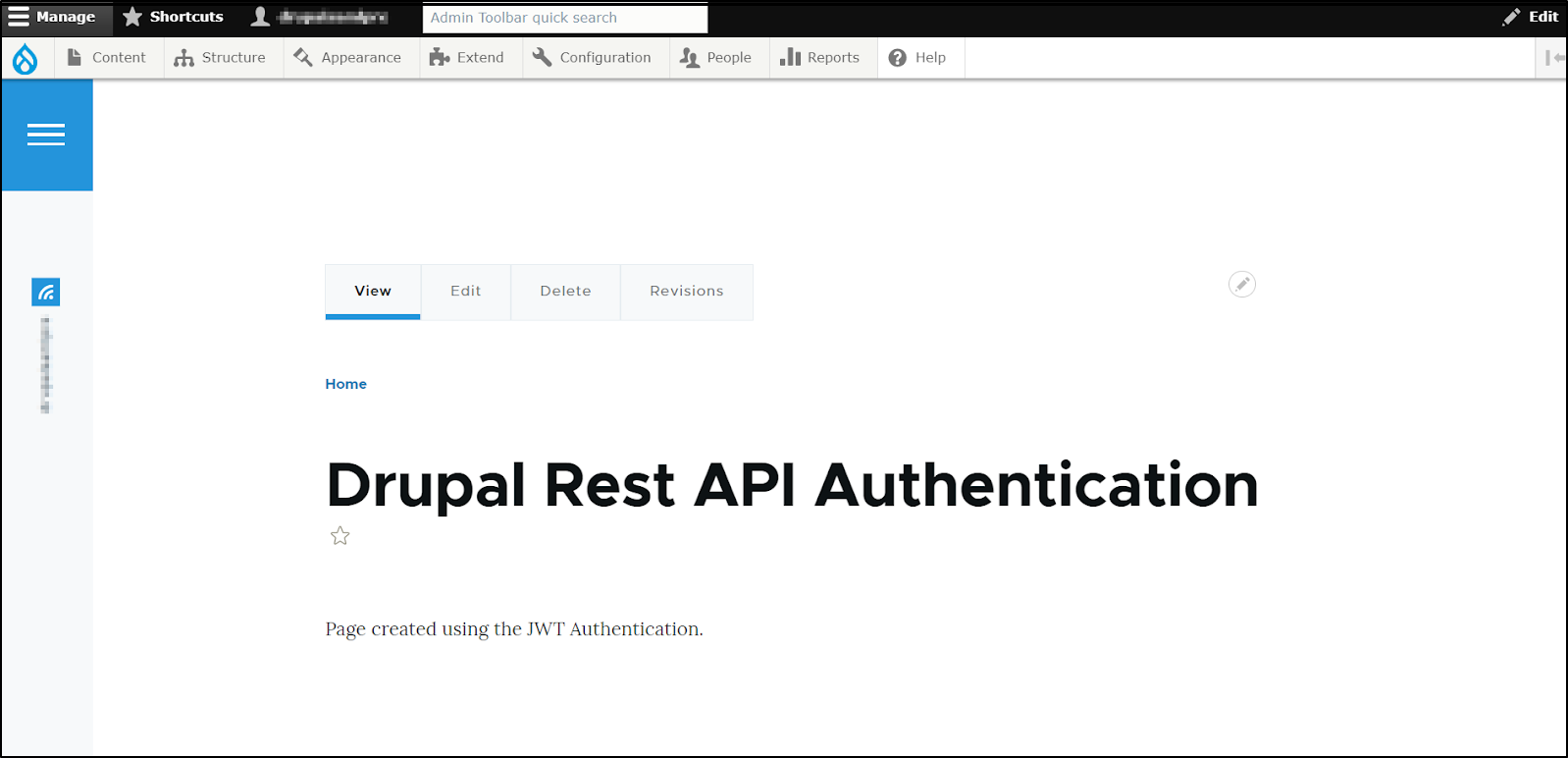The height and width of the screenshot is (758, 1568).
Task: Open the Shortcuts star menu
Action: tap(174, 17)
